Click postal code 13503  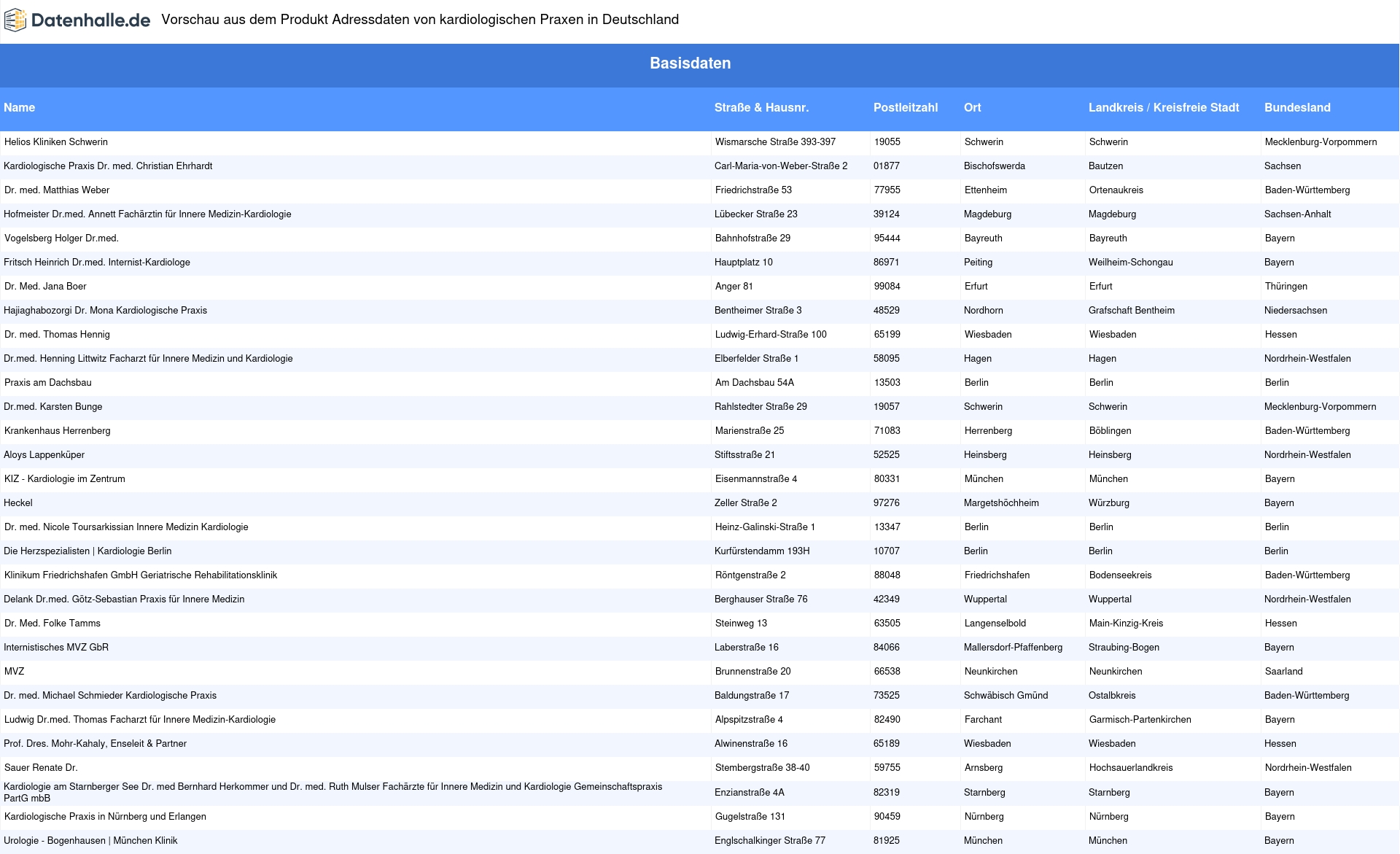tap(887, 383)
